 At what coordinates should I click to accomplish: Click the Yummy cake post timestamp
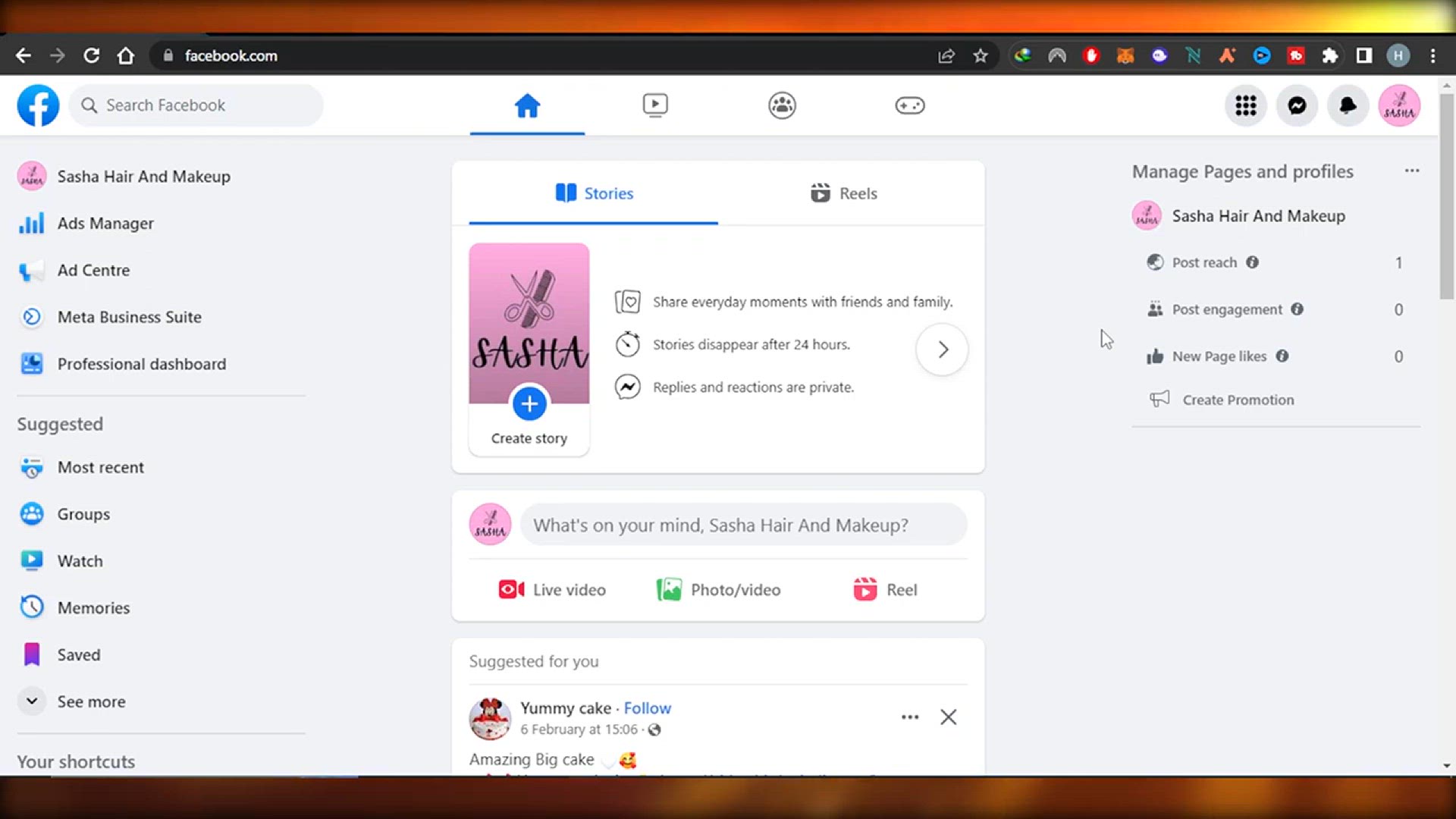tap(579, 730)
